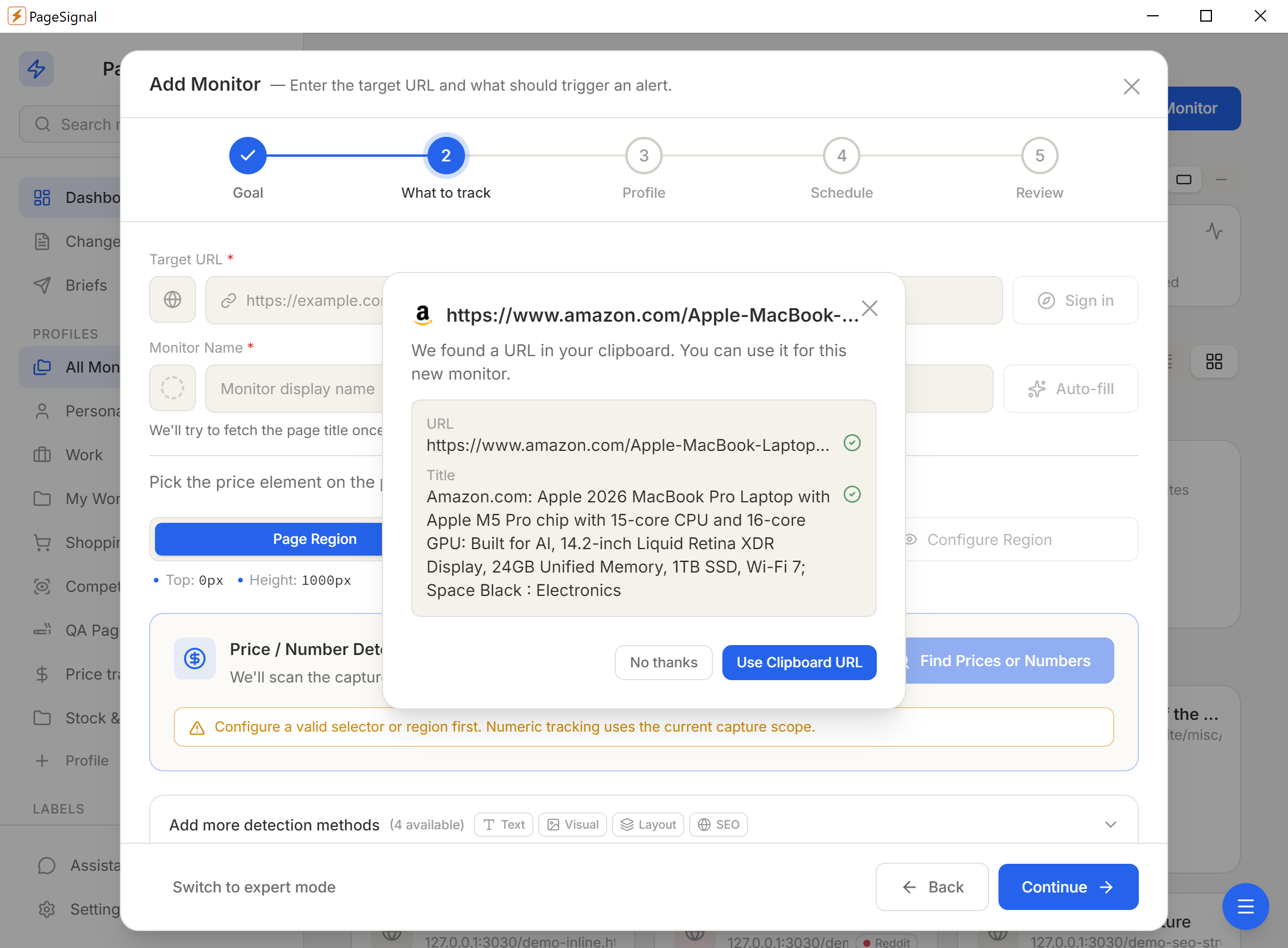
Task: Click activity pulse icon on card
Action: 1214,231
